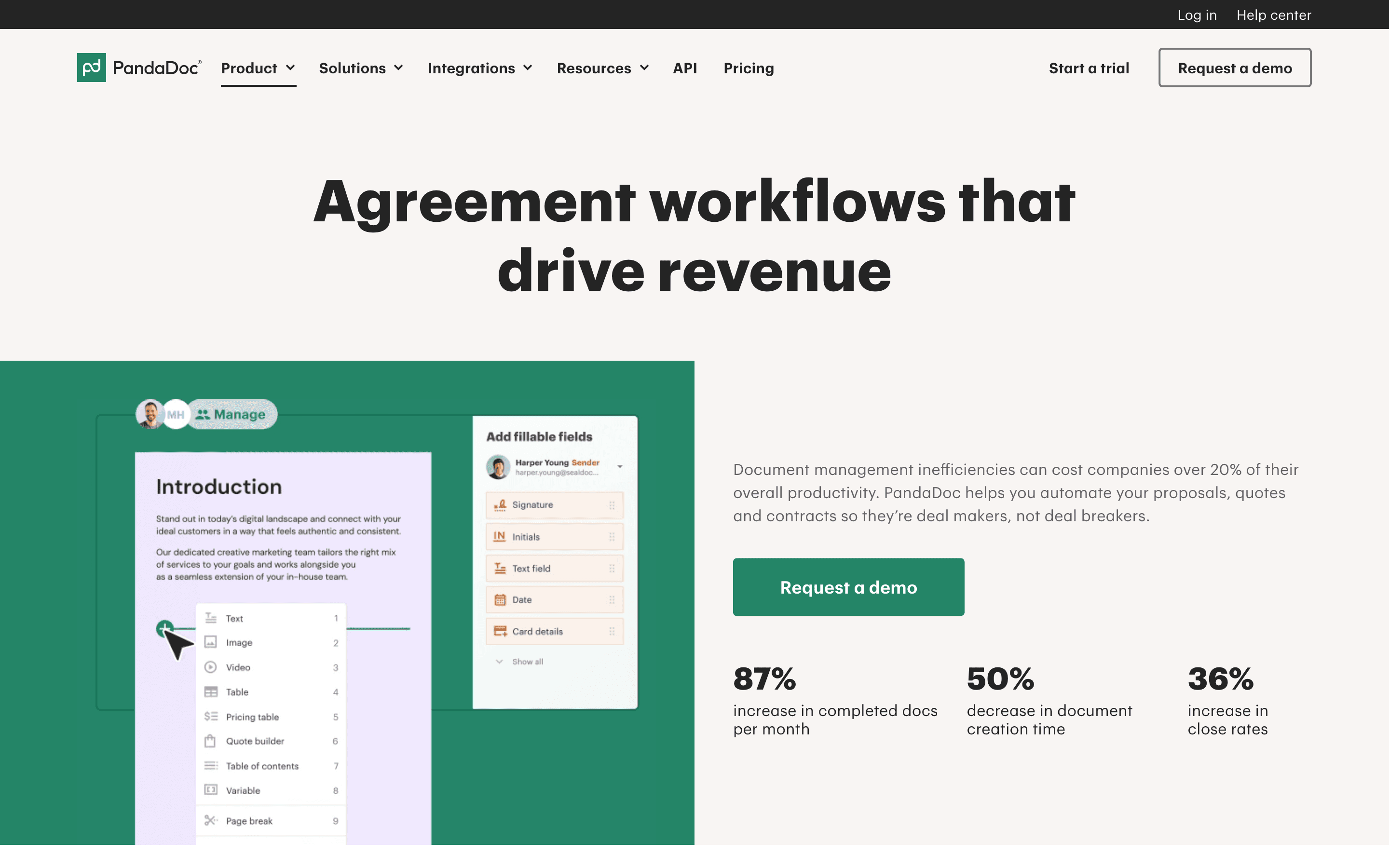Click the Pricing table label in block menu
The width and height of the screenshot is (1389, 868).
pos(253,717)
